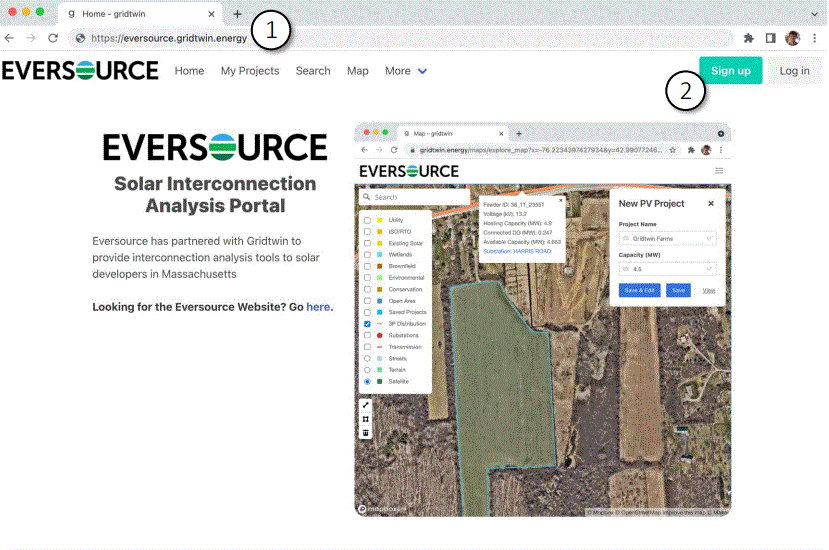Click the trash delete tool on the map
Screen dimensions: 829x550
(x=365, y=433)
